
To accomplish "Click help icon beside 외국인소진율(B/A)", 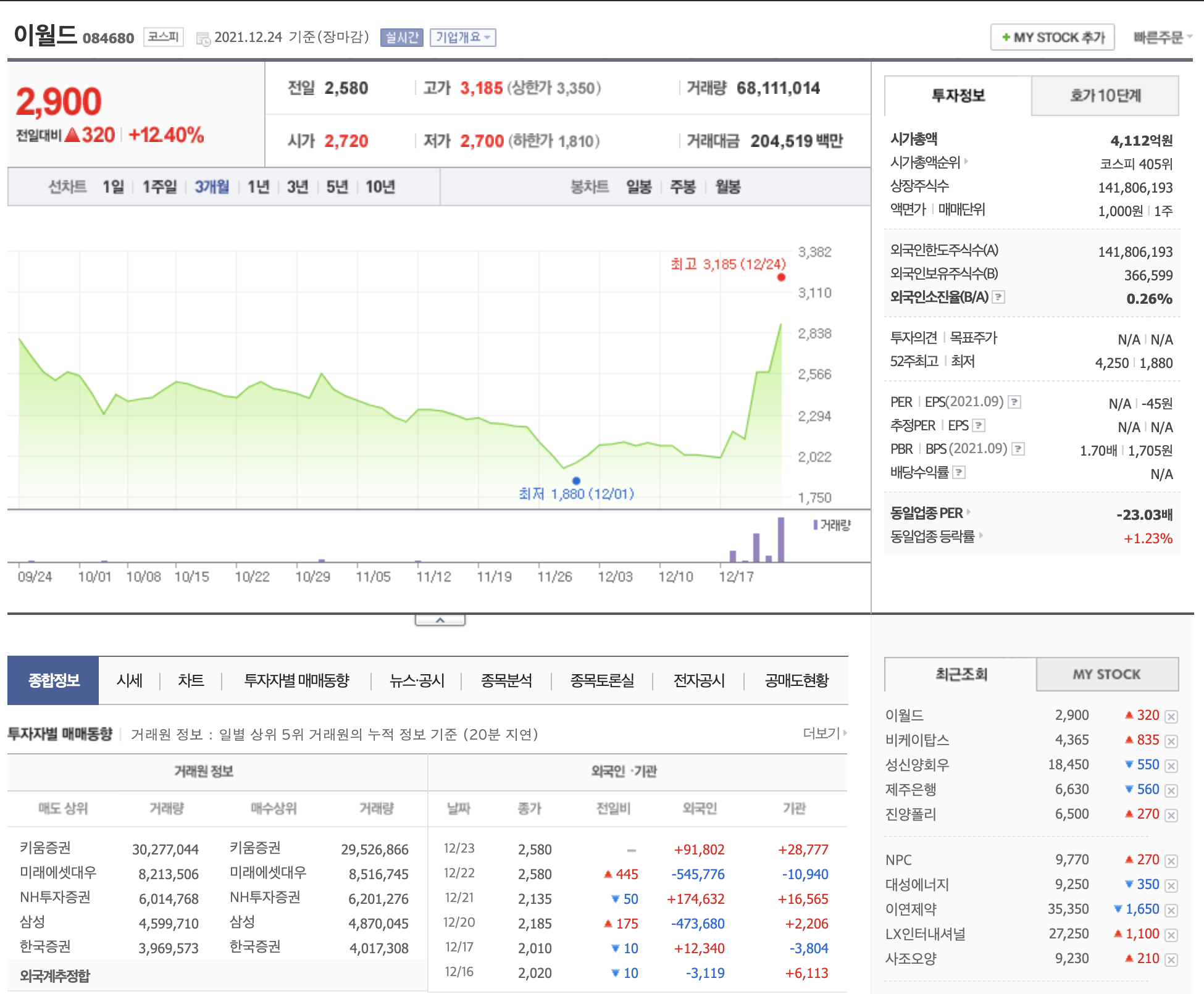I will pos(998,298).
